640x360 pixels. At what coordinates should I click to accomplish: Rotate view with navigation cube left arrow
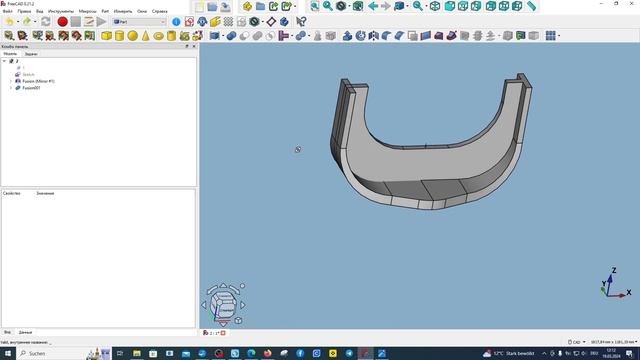pos(204,305)
